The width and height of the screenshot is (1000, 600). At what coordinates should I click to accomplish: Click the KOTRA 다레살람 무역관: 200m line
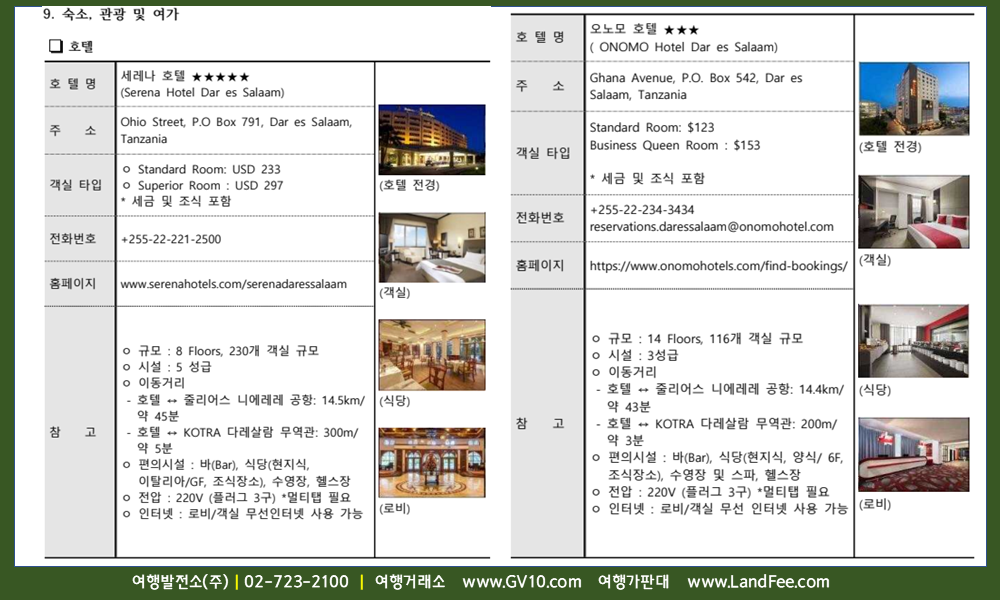click(x=717, y=432)
